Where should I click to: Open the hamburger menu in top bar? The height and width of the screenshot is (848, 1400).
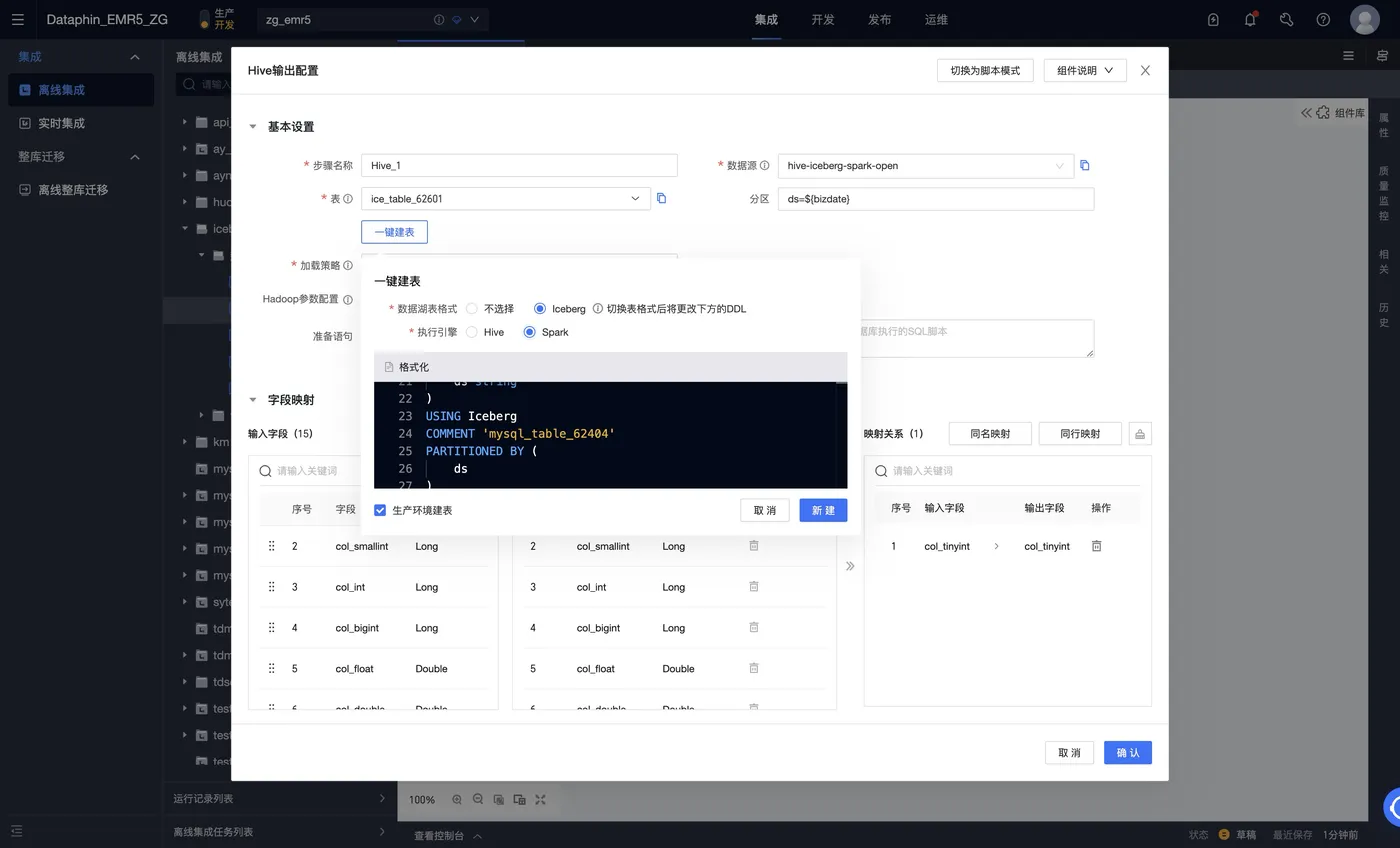click(17, 19)
